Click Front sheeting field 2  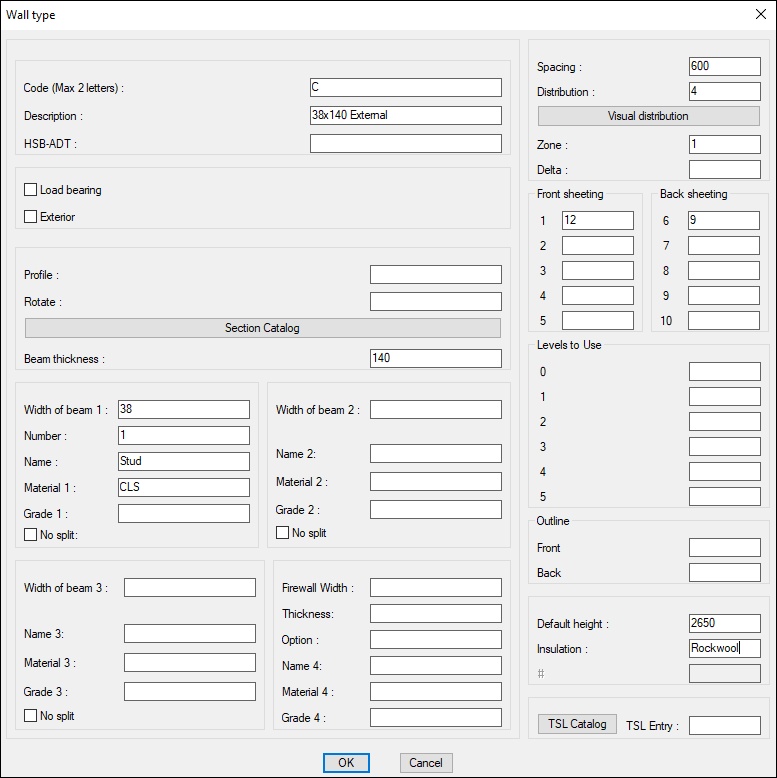597,245
